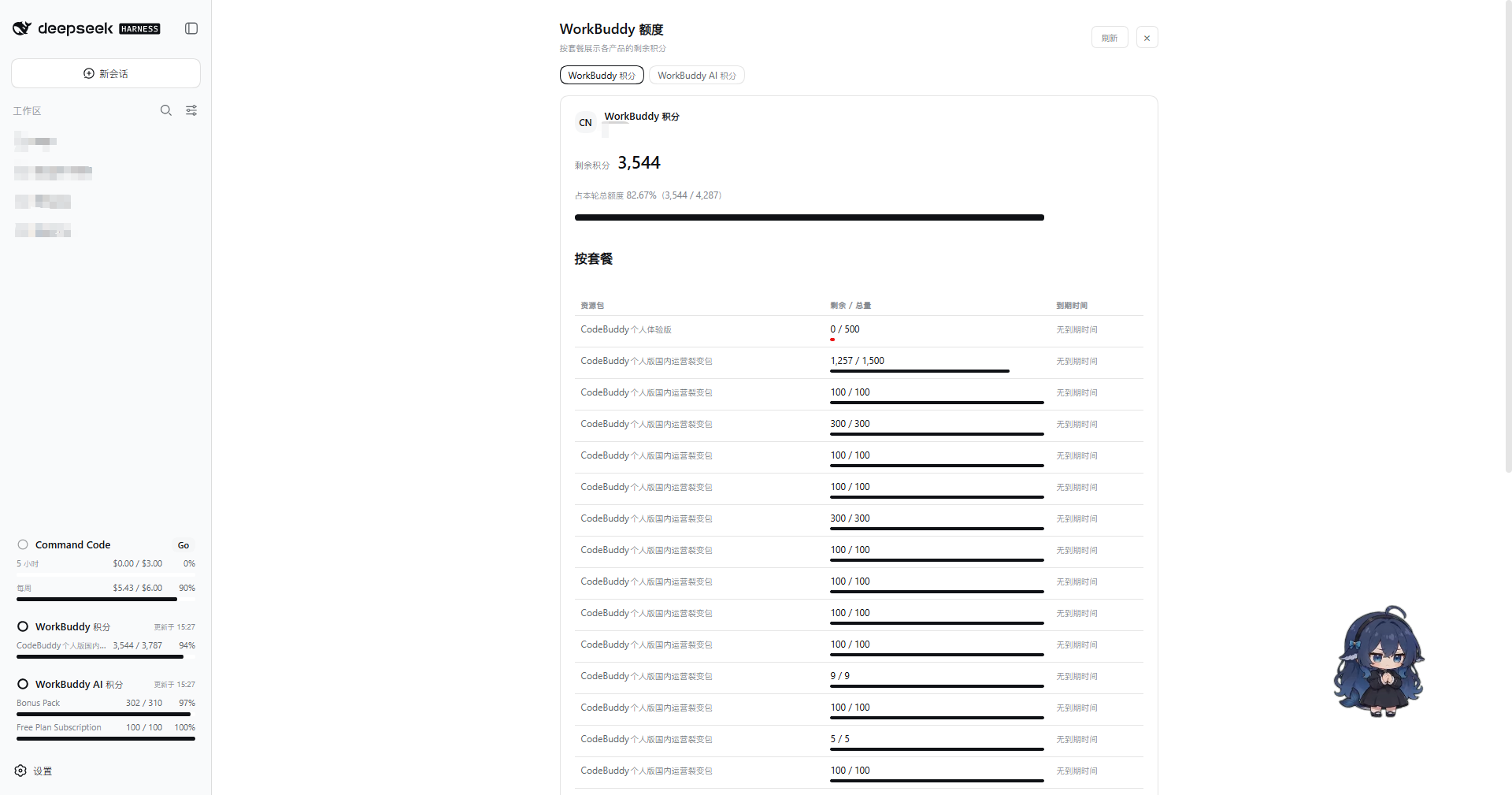1512x795 pixels.
Task: Click the Free Plan Subscription progress bar
Action: pos(106,739)
